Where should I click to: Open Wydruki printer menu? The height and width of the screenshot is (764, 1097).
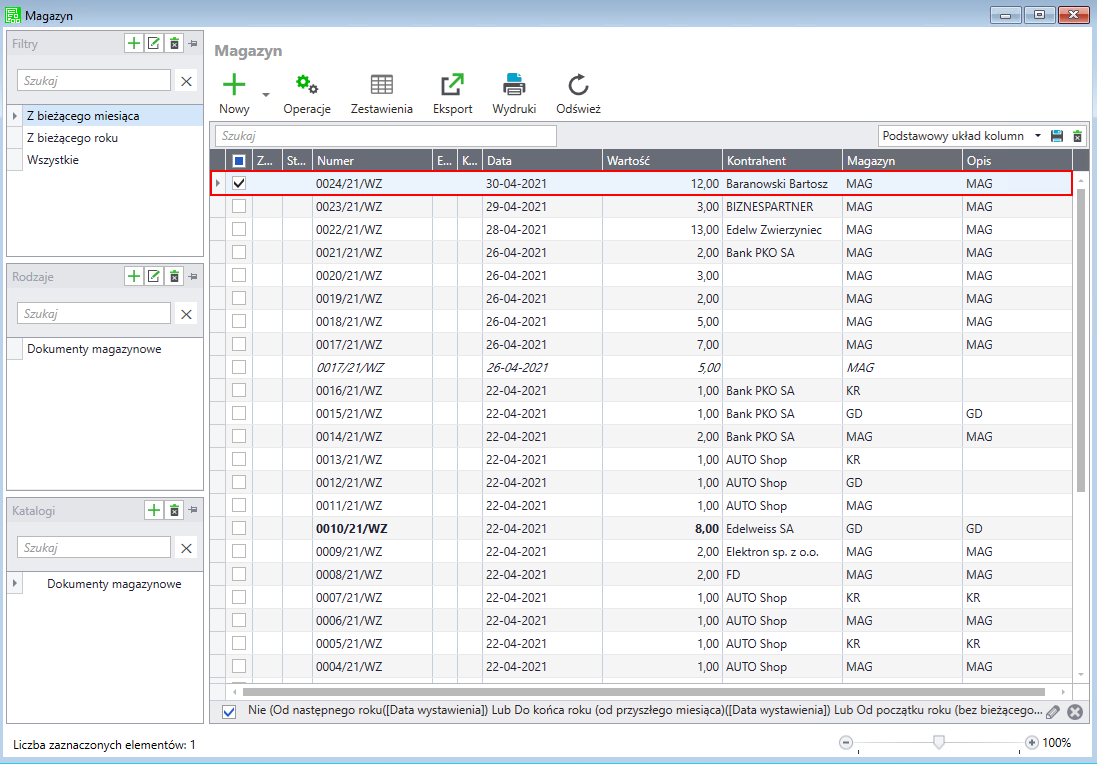pos(514,85)
